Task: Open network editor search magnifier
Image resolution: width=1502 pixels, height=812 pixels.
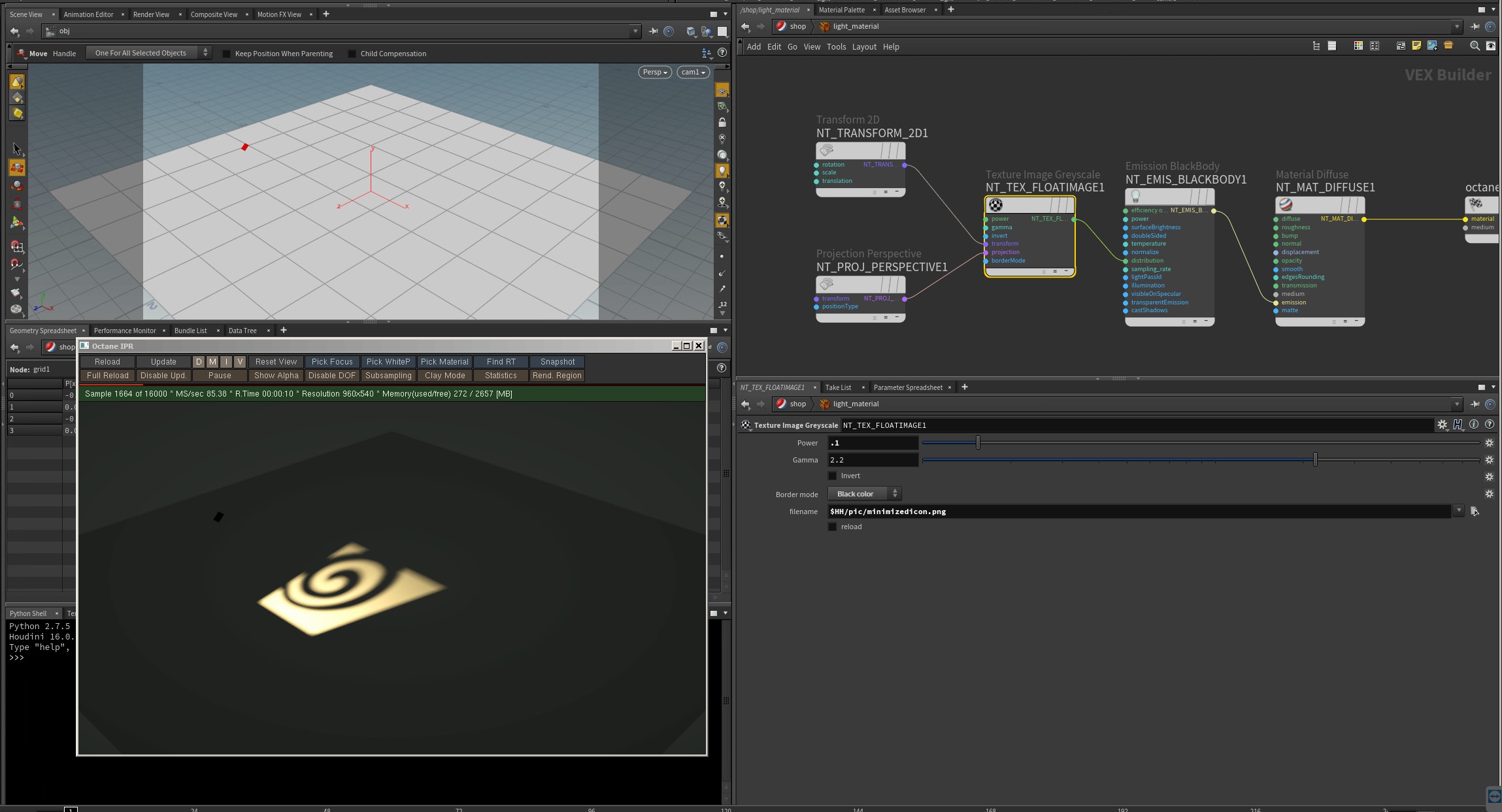Action: click(1475, 46)
